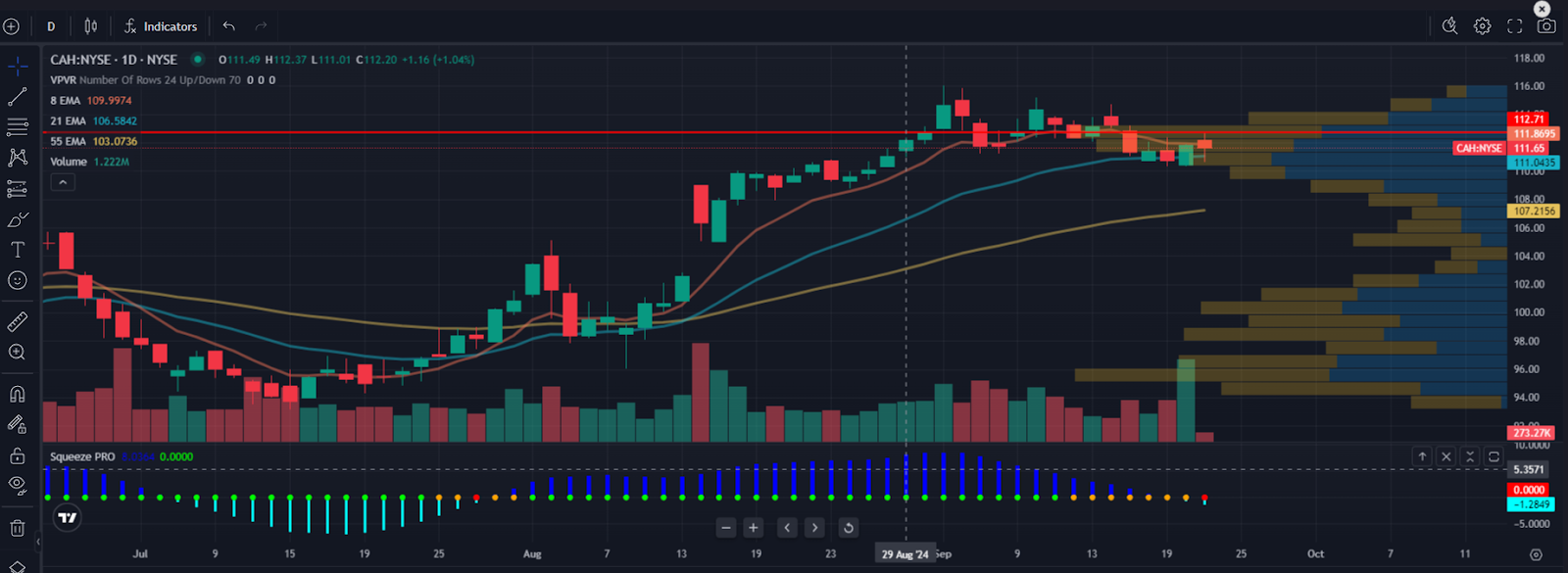Enter fullscreen mode
This screenshot has width=1568, height=573.
pyautogui.click(x=1515, y=26)
